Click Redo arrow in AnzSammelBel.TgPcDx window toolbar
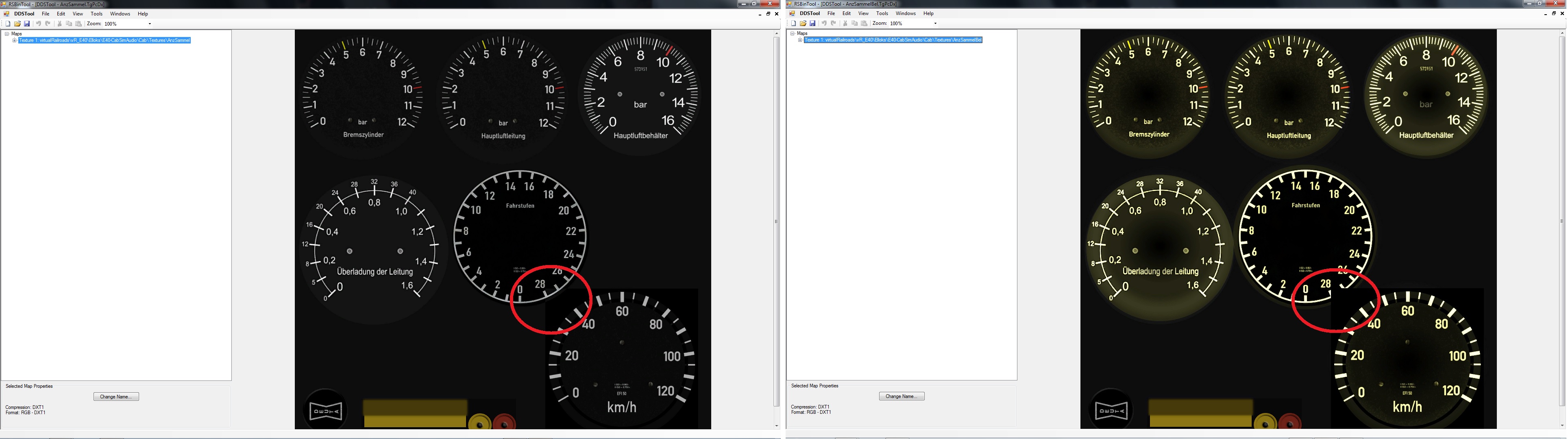This screenshot has width=1568, height=439. point(833,23)
